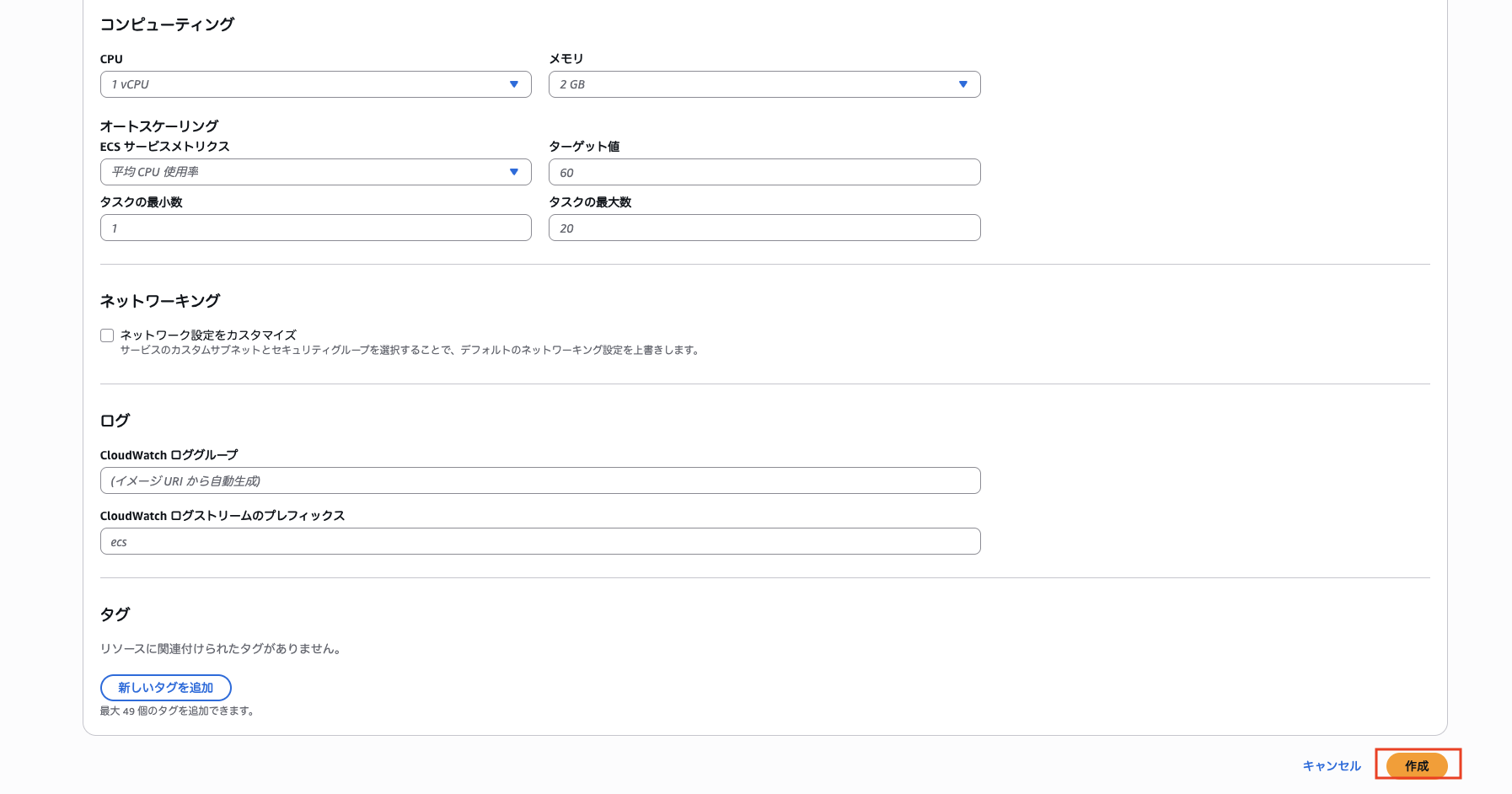Click the タスクの最小数 input field

point(315,228)
